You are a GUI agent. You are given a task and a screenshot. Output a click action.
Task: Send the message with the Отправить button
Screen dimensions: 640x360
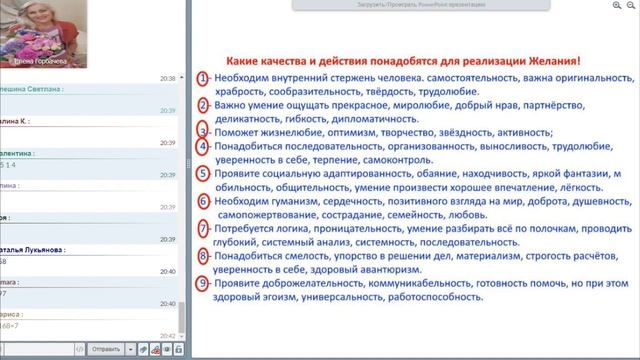pos(106,349)
